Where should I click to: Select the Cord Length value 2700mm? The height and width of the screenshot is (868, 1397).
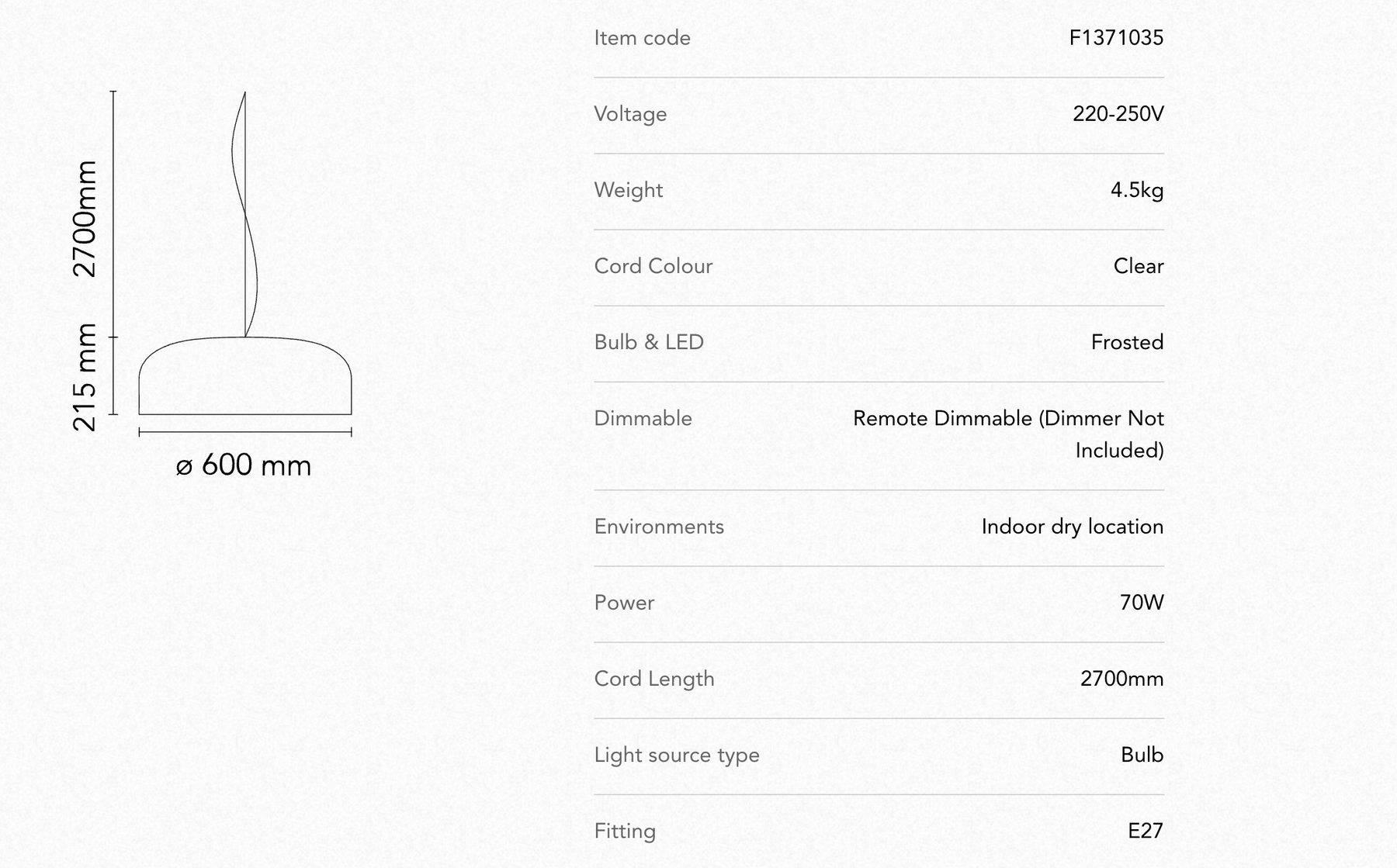pyautogui.click(x=1122, y=679)
